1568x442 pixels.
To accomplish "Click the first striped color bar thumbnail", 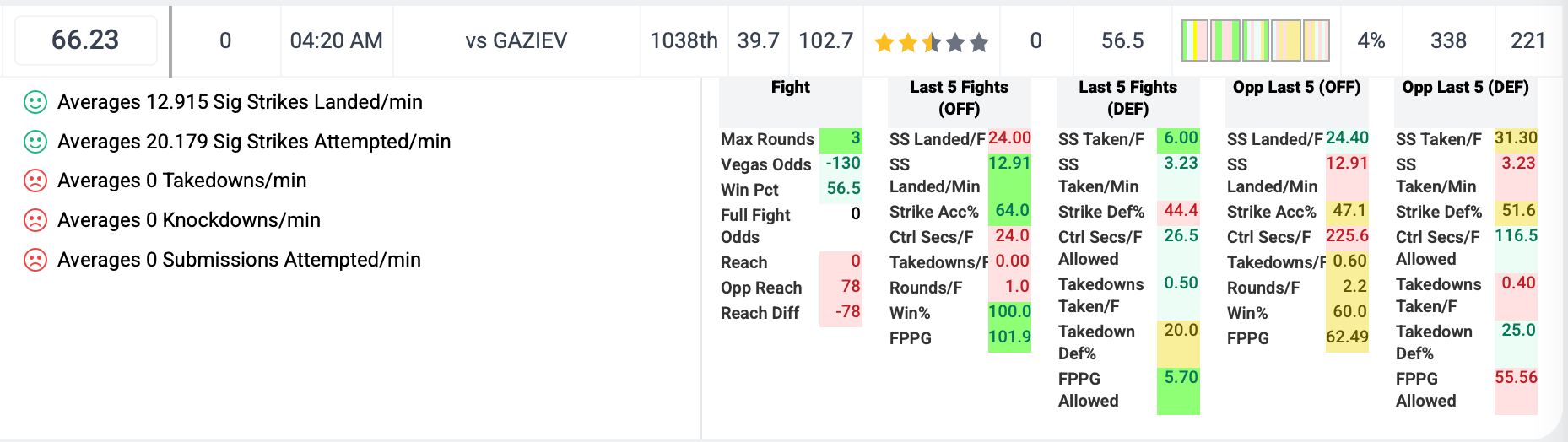I will pos(1194,40).
